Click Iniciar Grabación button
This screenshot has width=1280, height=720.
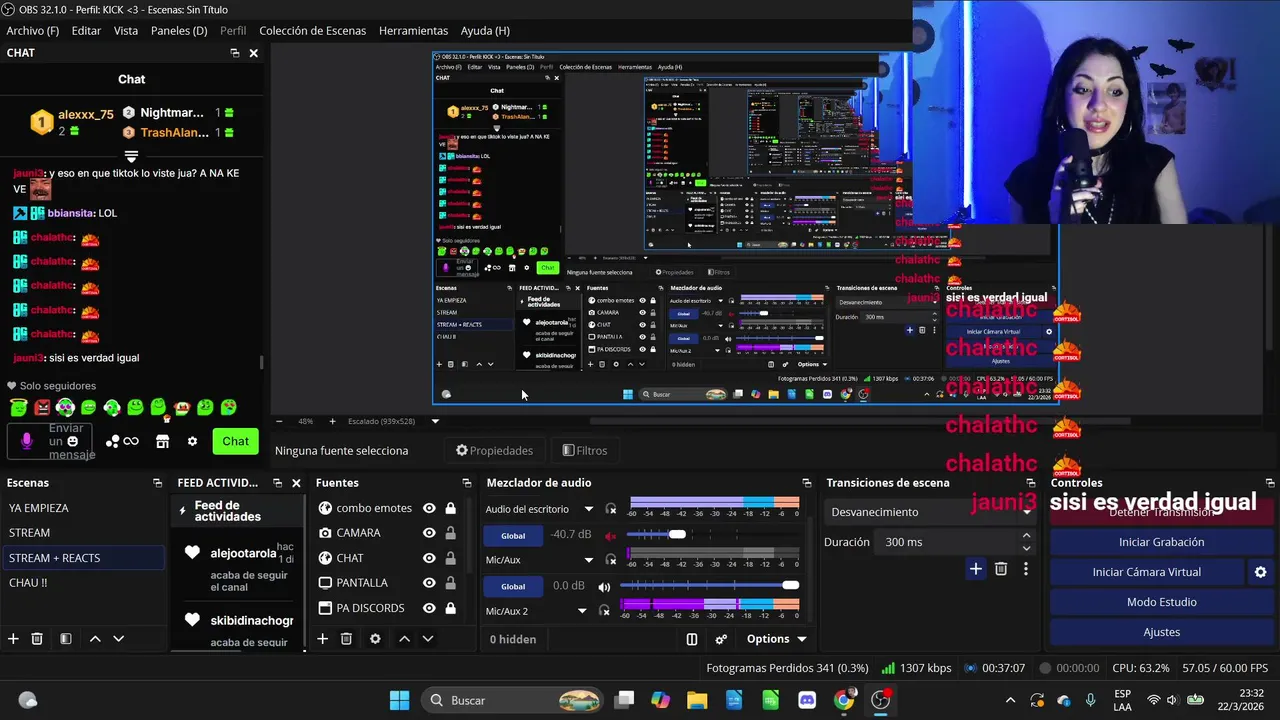(1161, 542)
